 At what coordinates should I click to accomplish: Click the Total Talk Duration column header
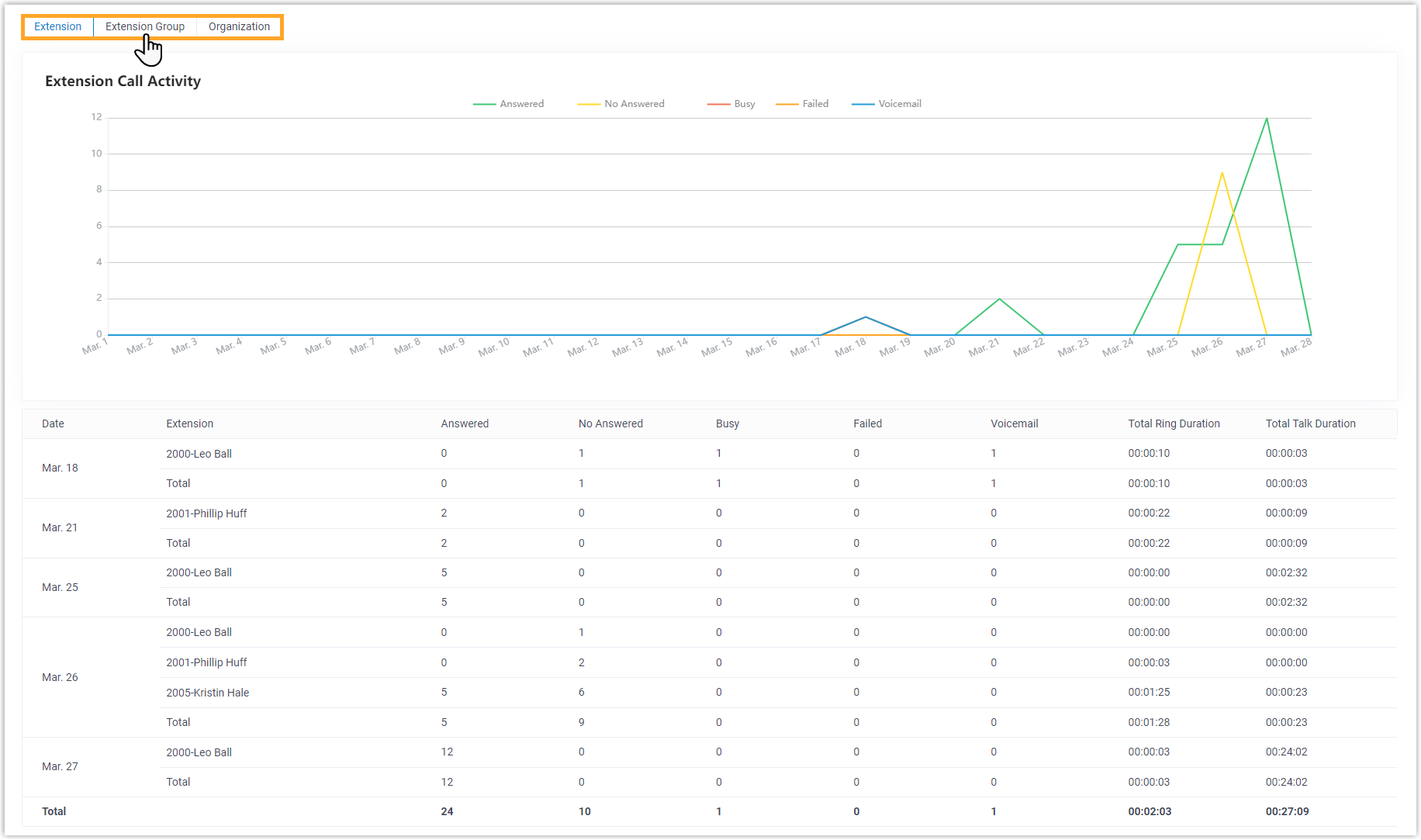[1310, 423]
